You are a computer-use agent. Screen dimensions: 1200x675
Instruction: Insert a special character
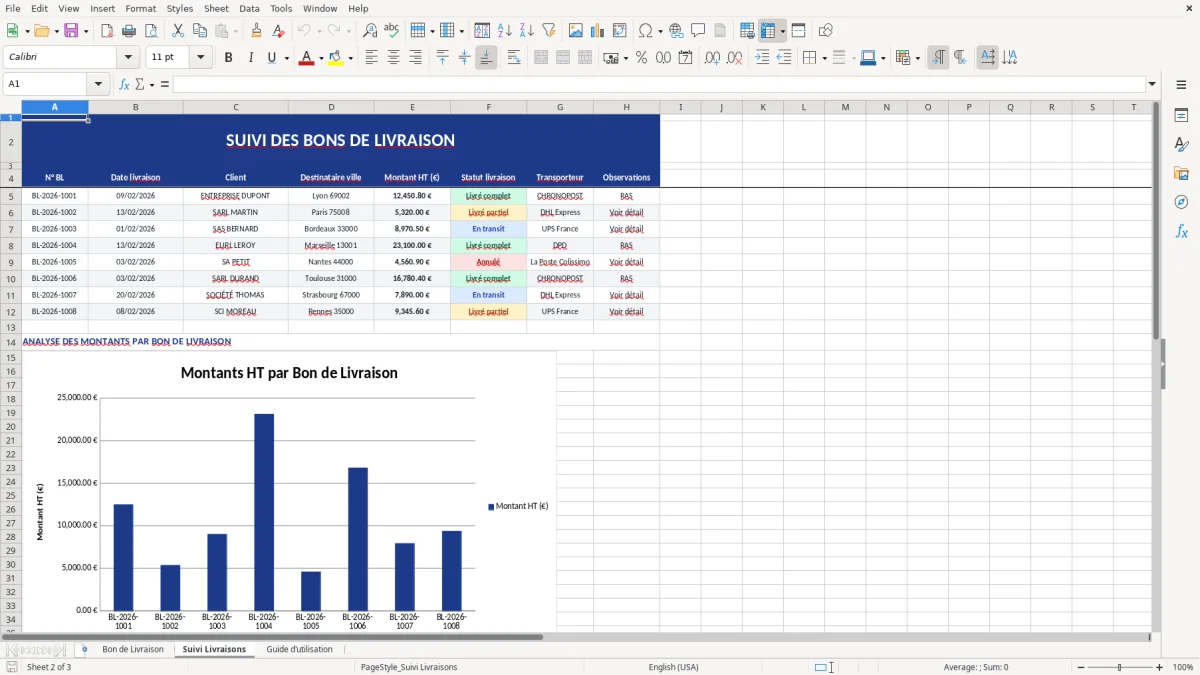[646, 30]
